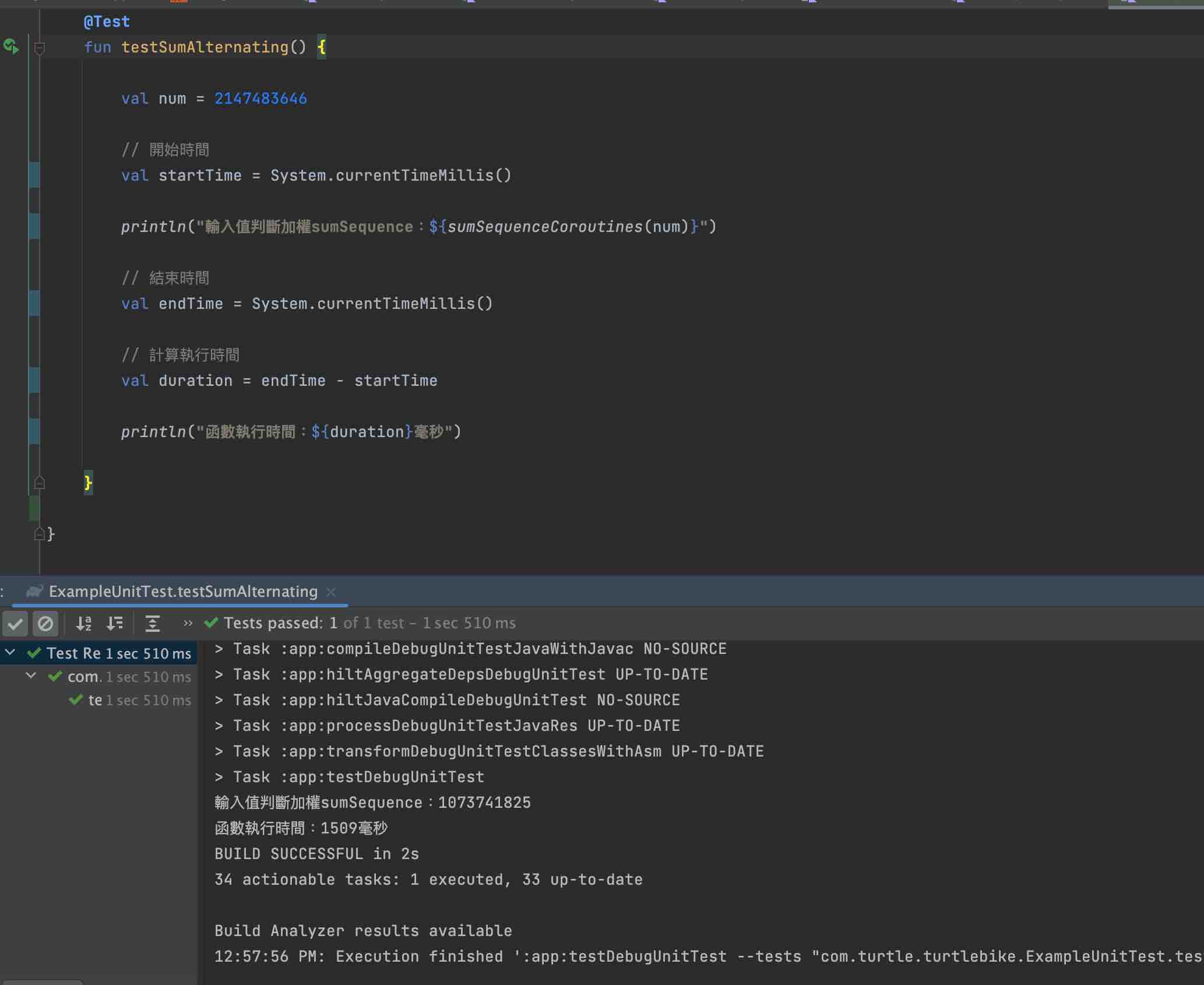
Task: Click the 開始時間 comment line
Action: (x=165, y=150)
